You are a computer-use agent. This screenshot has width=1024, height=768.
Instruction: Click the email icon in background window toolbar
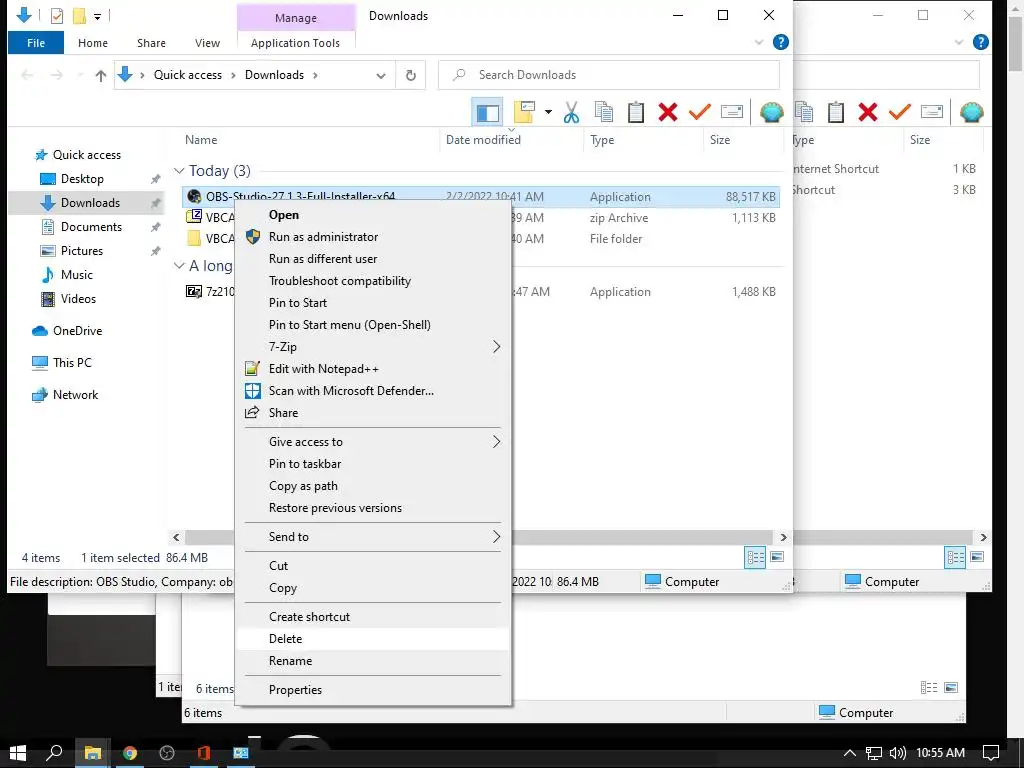click(x=932, y=112)
